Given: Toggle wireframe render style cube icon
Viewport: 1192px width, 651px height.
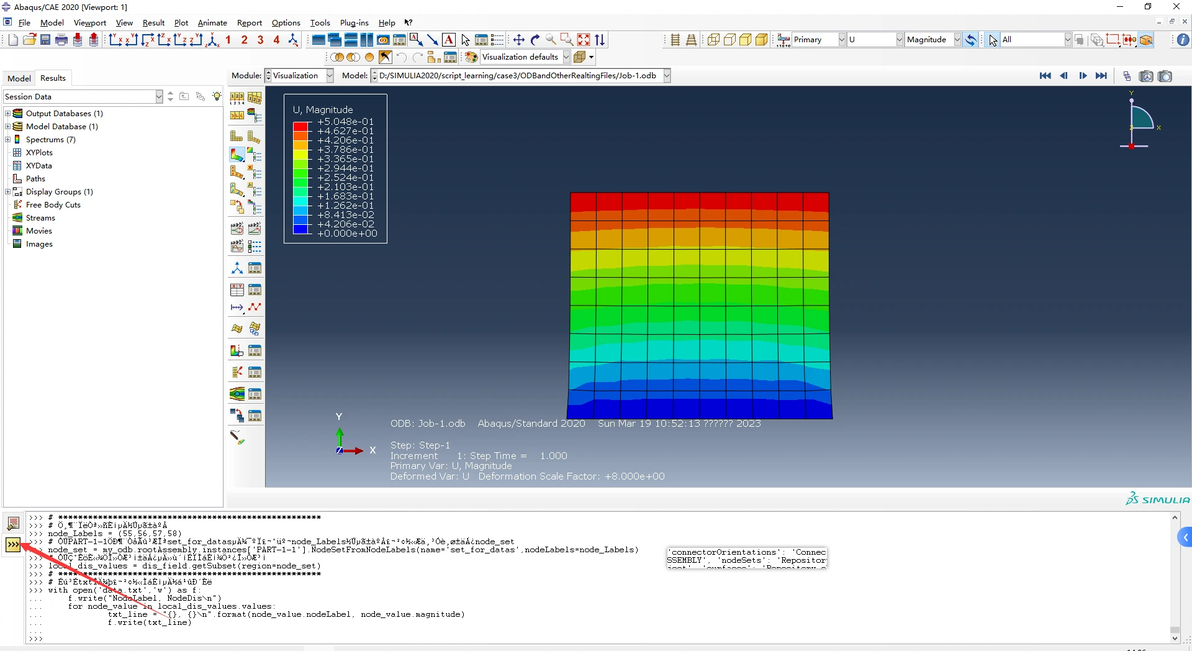Looking at the screenshot, I should [713, 40].
